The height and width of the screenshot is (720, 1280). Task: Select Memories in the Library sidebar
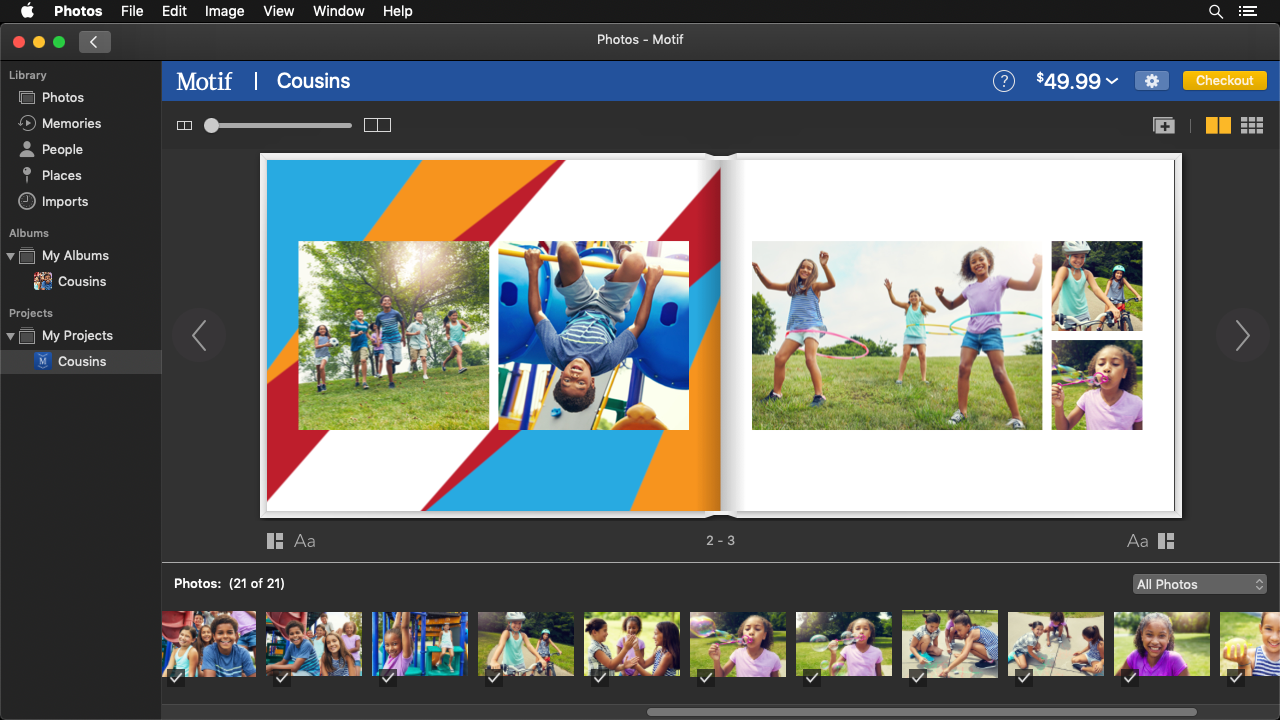point(71,123)
